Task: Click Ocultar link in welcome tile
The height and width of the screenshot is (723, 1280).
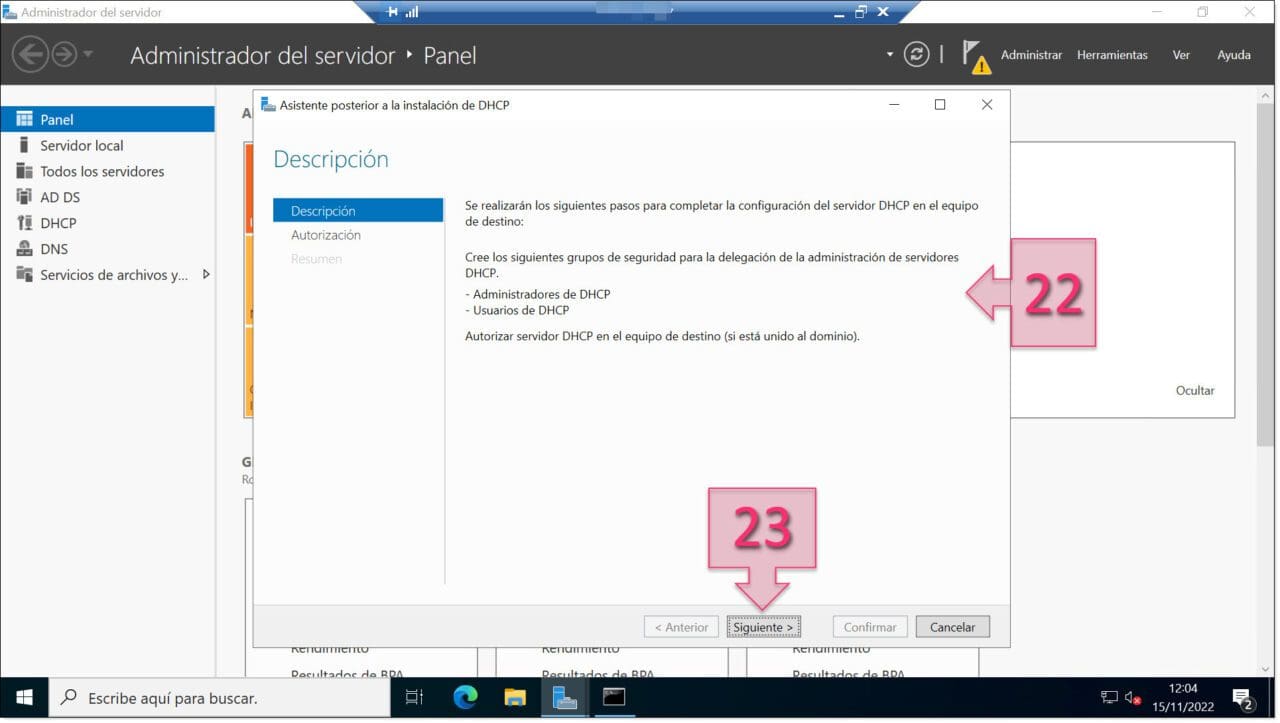Action: [1195, 391]
